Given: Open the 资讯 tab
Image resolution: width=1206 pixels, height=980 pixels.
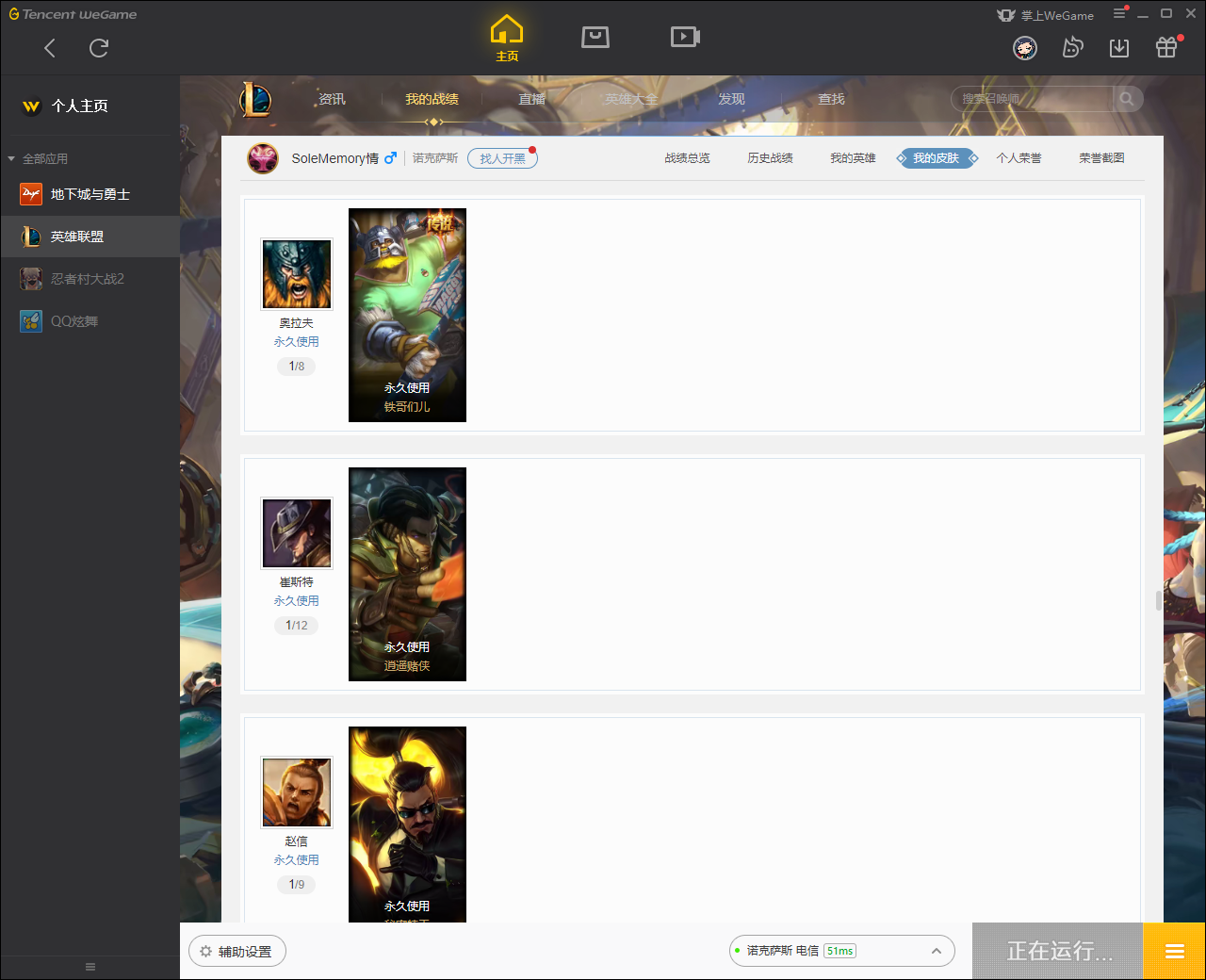Looking at the screenshot, I should [x=332, y=99].
